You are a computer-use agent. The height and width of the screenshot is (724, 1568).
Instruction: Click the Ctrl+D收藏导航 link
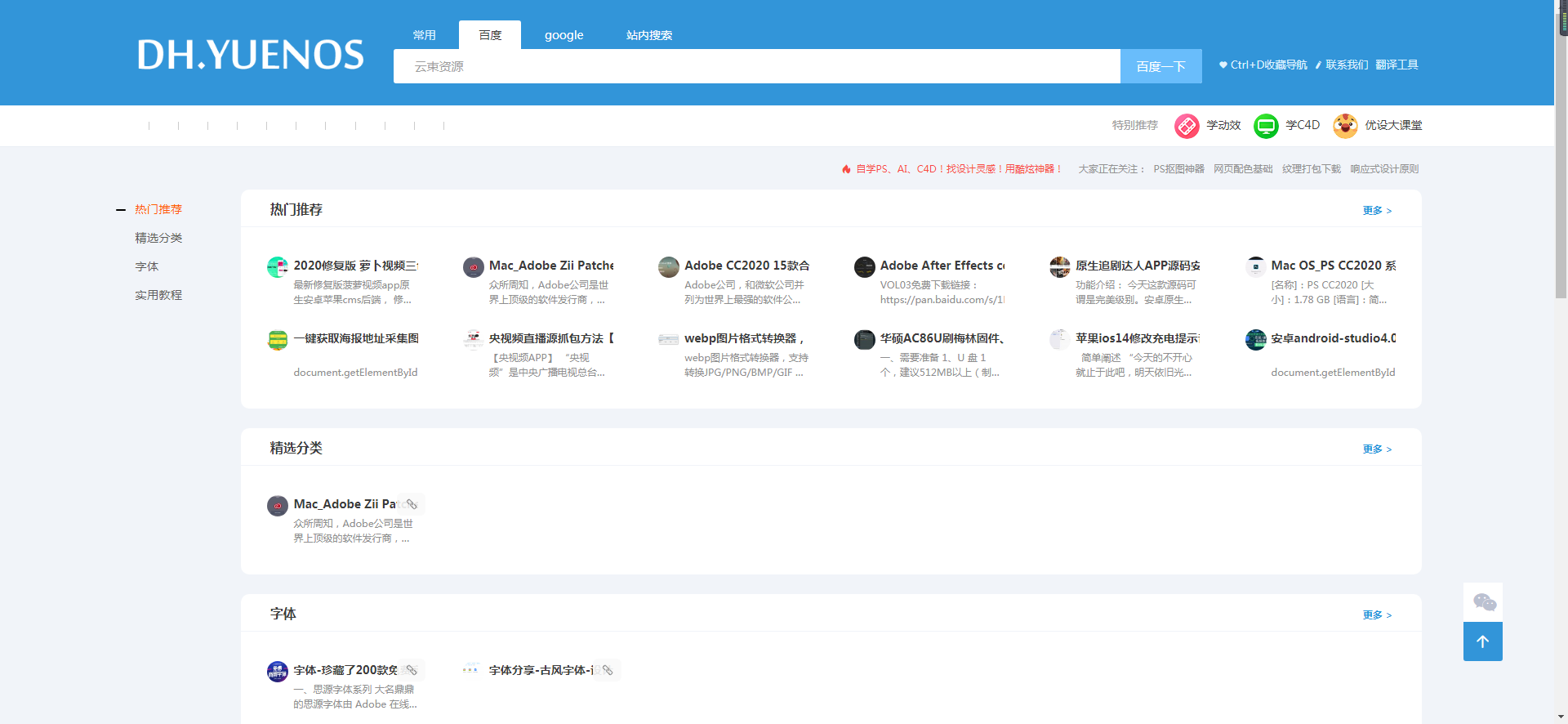[x=1269, y=65]
